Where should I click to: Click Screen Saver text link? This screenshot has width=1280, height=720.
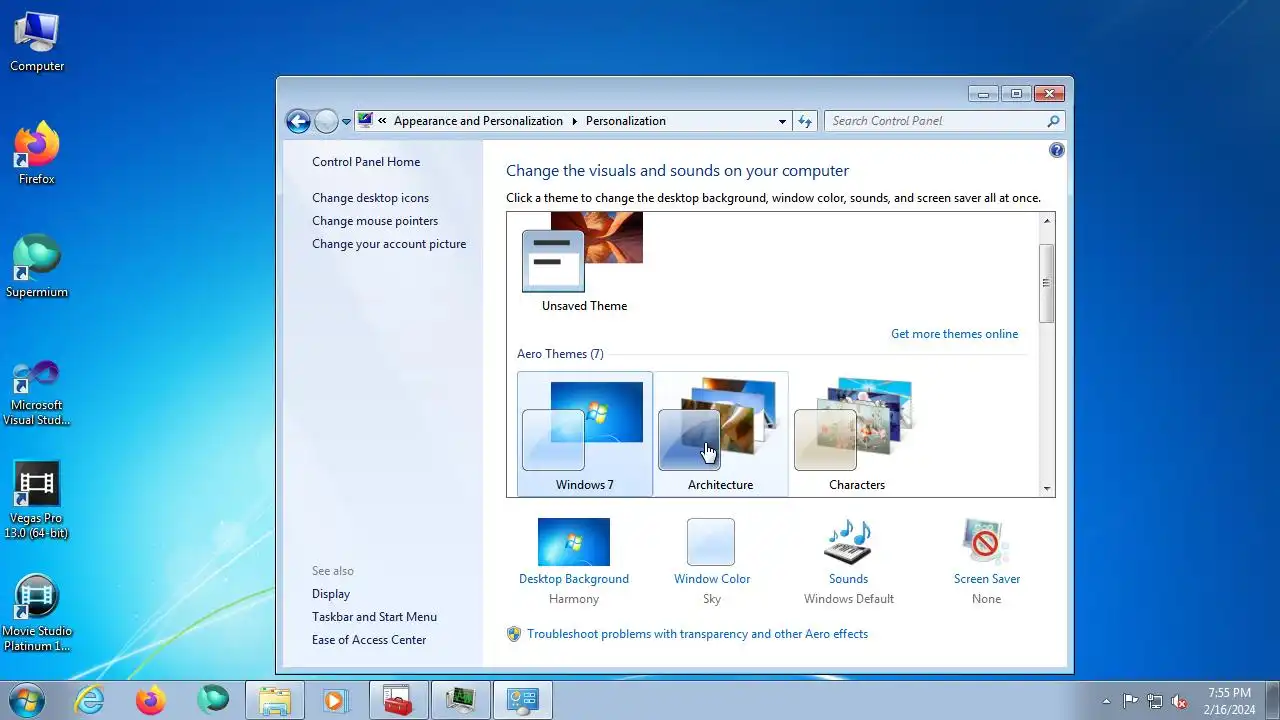[987, 579]
